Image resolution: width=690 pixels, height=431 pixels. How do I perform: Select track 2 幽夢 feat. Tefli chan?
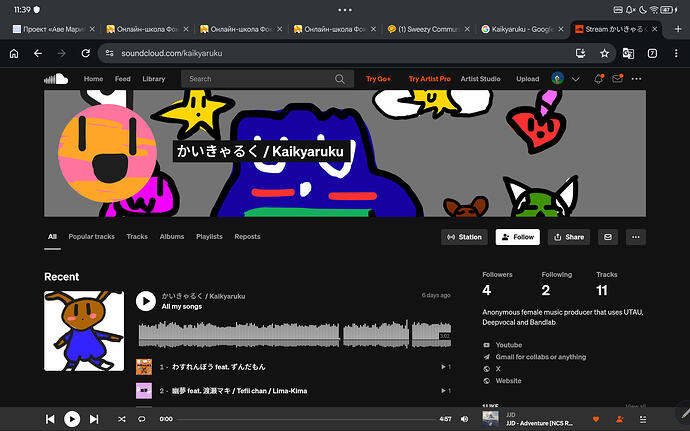[239, 390]
